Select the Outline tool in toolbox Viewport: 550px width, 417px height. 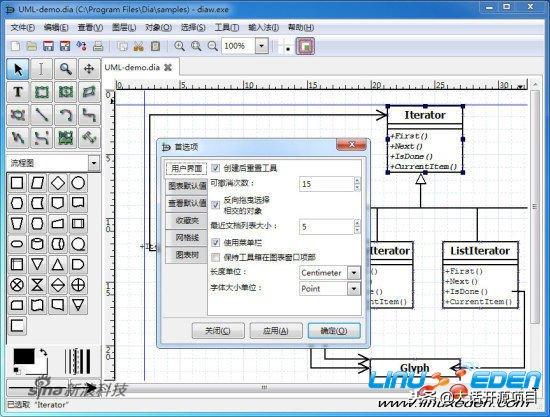coord(89,138)
